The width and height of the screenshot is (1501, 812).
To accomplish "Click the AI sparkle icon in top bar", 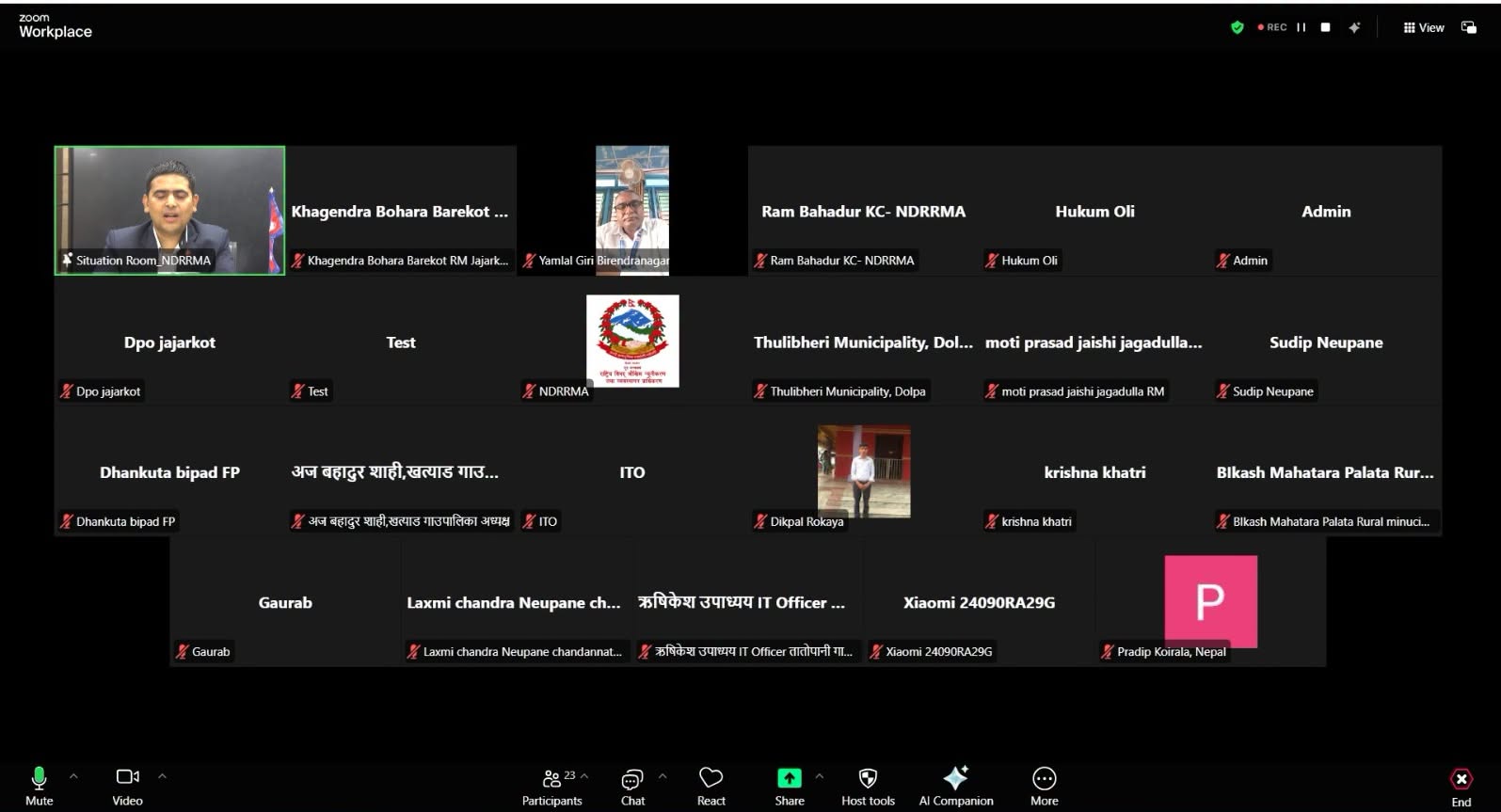I will [x=1354, y=28].
